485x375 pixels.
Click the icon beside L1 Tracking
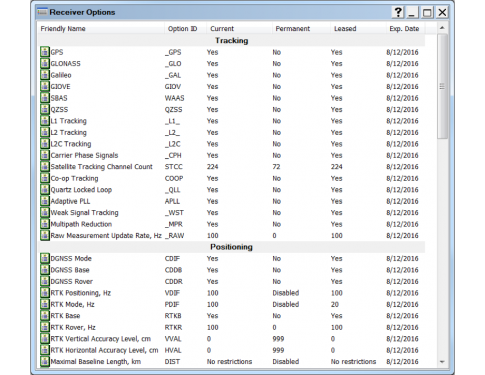coord(45,121)
